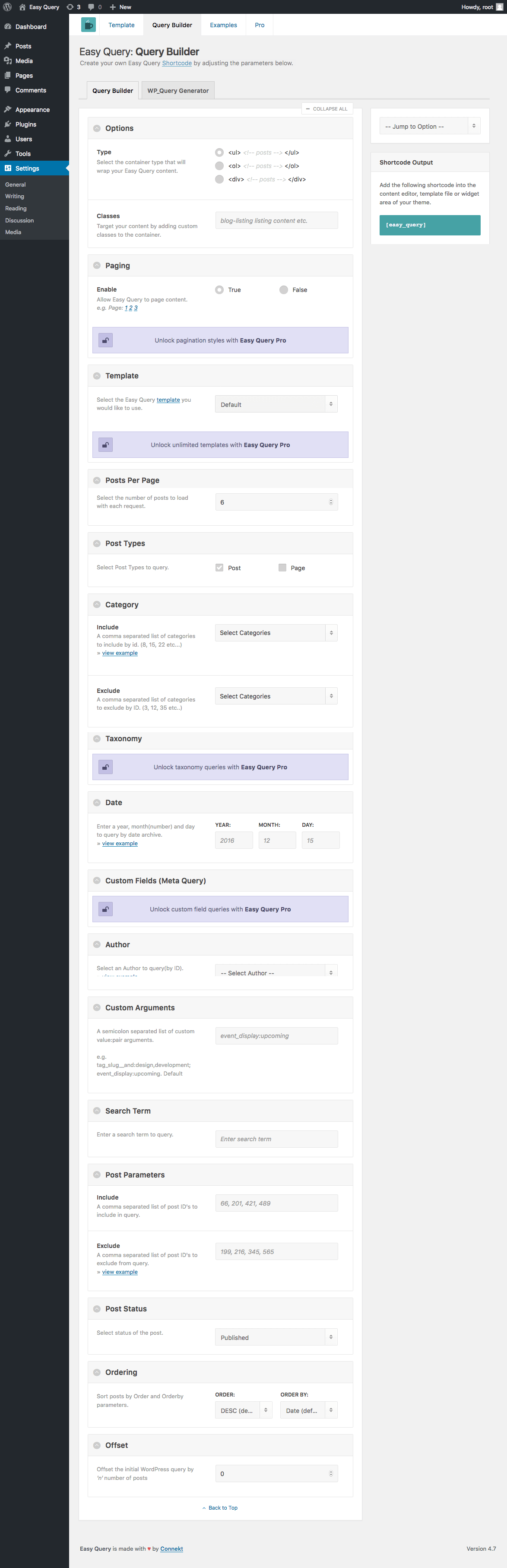The image size is (507, 1568).
Task: Switch to the Pro top tab
Action: tap(259, 25)
